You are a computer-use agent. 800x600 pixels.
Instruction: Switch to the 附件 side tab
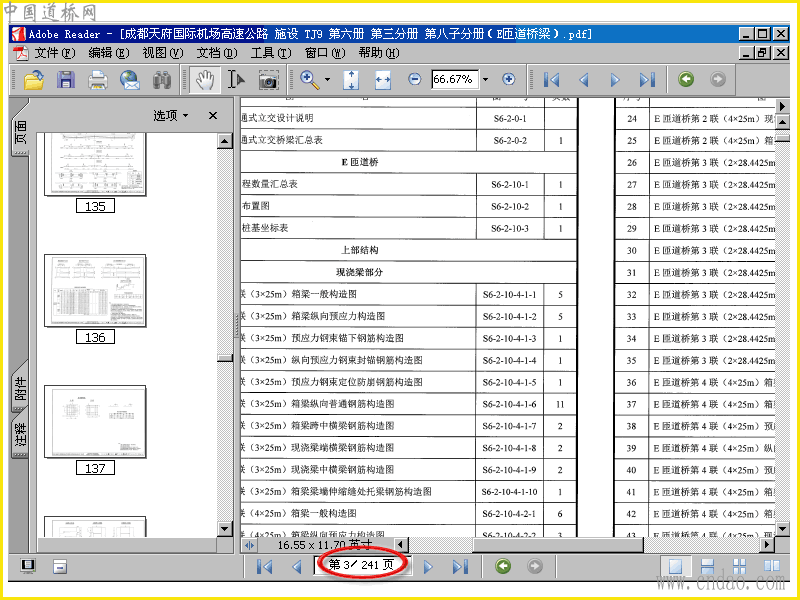[20, 389]
